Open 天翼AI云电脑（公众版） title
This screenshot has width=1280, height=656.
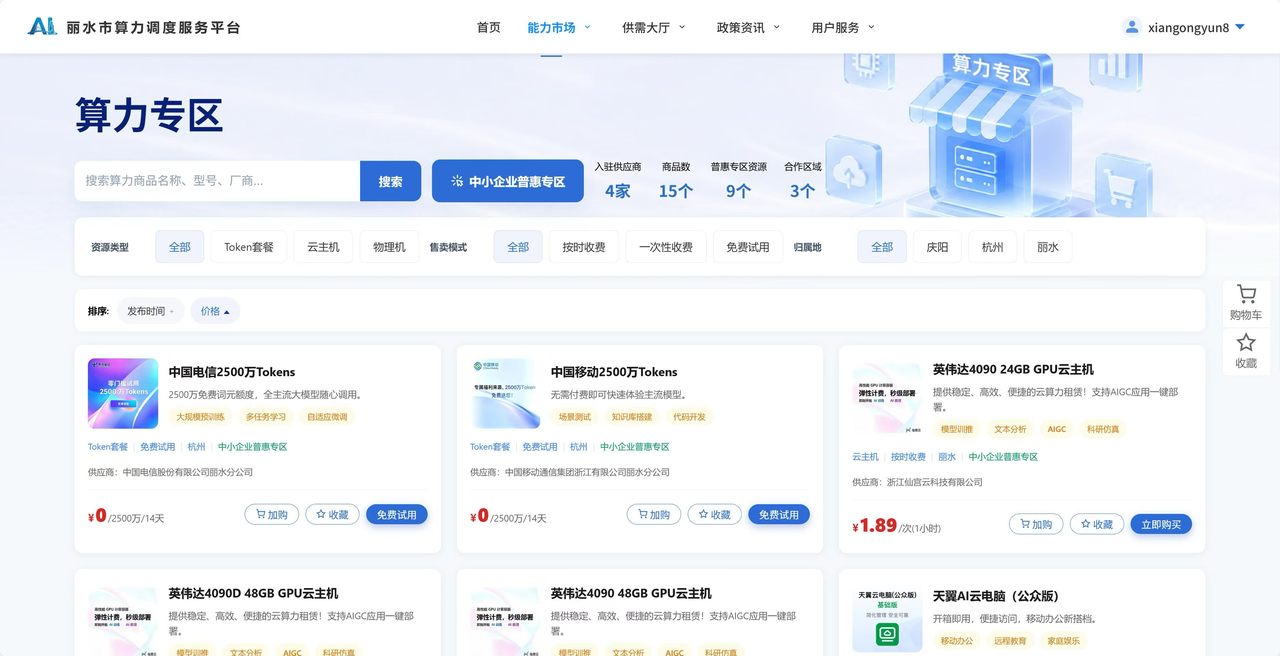pos(995,596)
